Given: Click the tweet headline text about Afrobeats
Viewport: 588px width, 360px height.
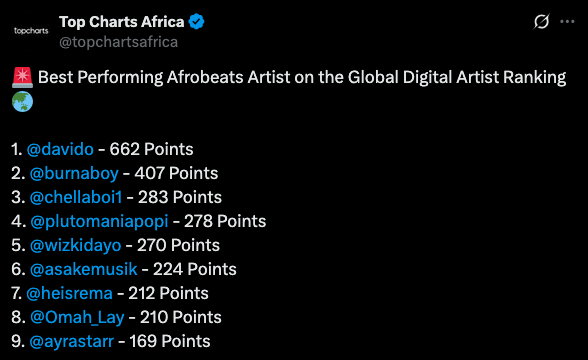Looking at the screenshot, I should tap(302, 77).
